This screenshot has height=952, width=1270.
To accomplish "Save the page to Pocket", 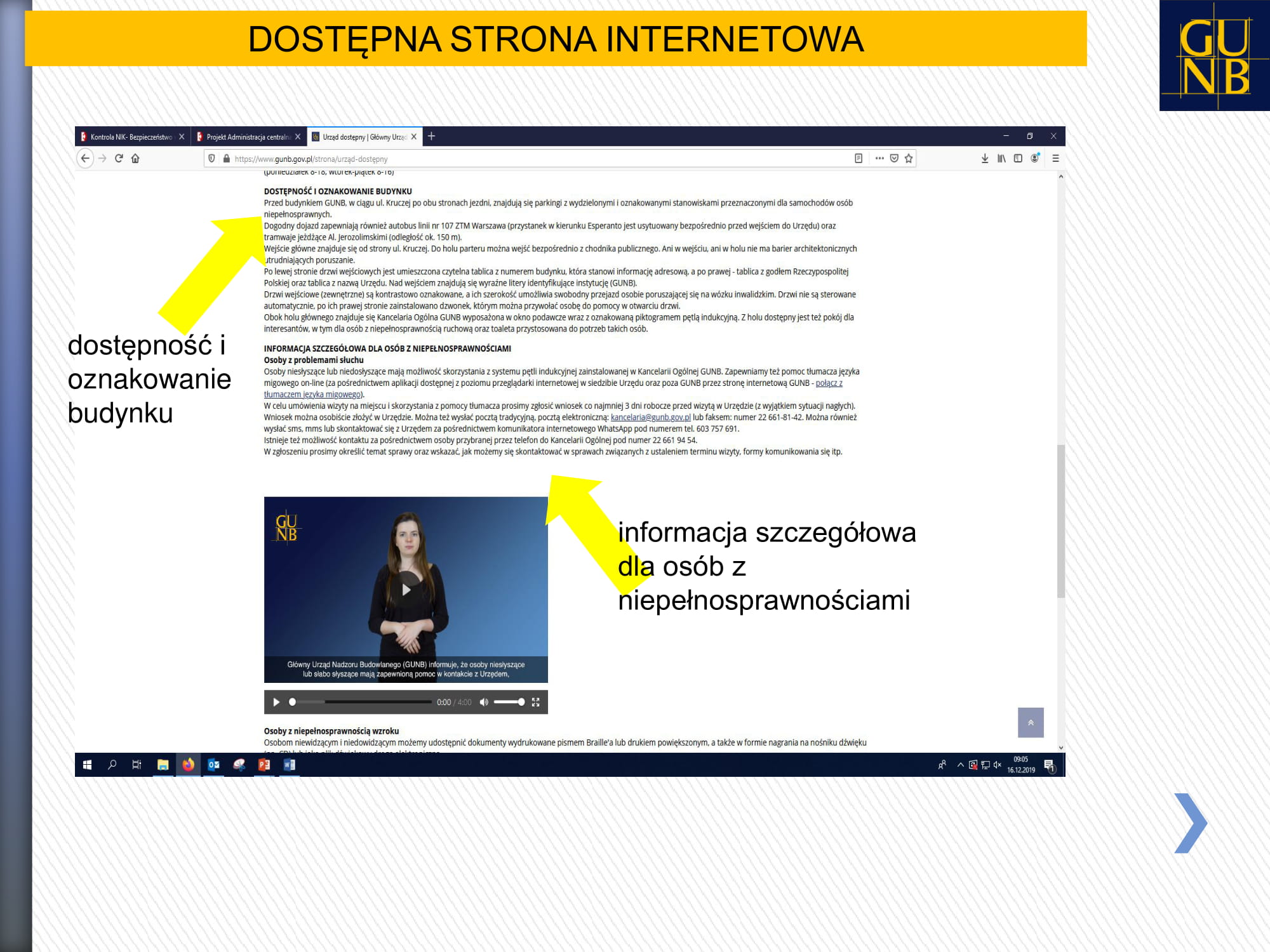I will pyautogui.click(x=894, y=159).
